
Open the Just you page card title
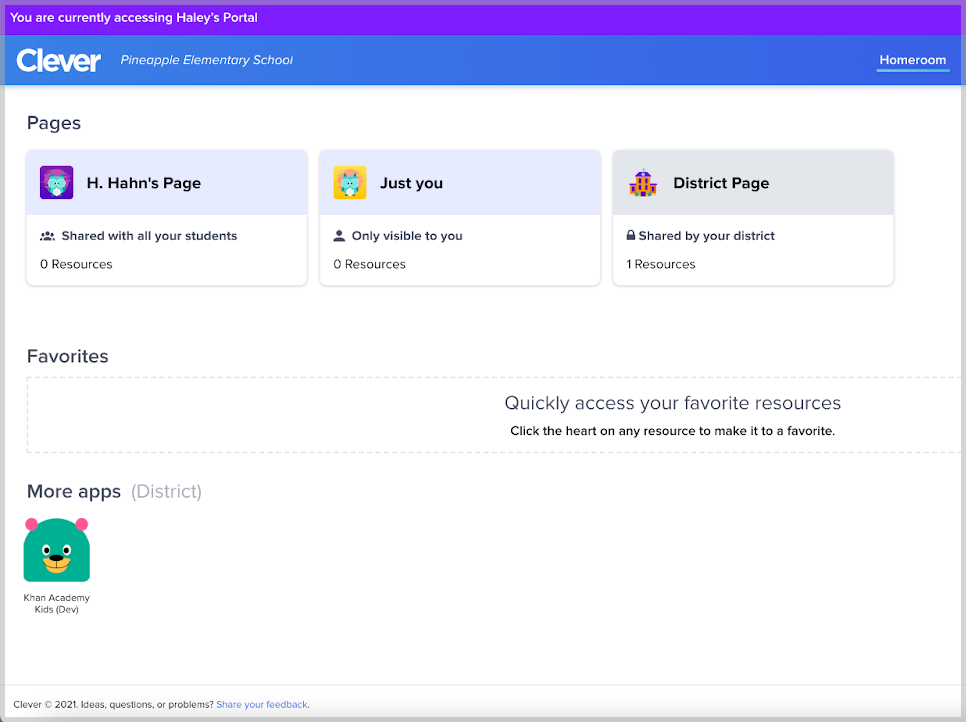coord(411,183)
